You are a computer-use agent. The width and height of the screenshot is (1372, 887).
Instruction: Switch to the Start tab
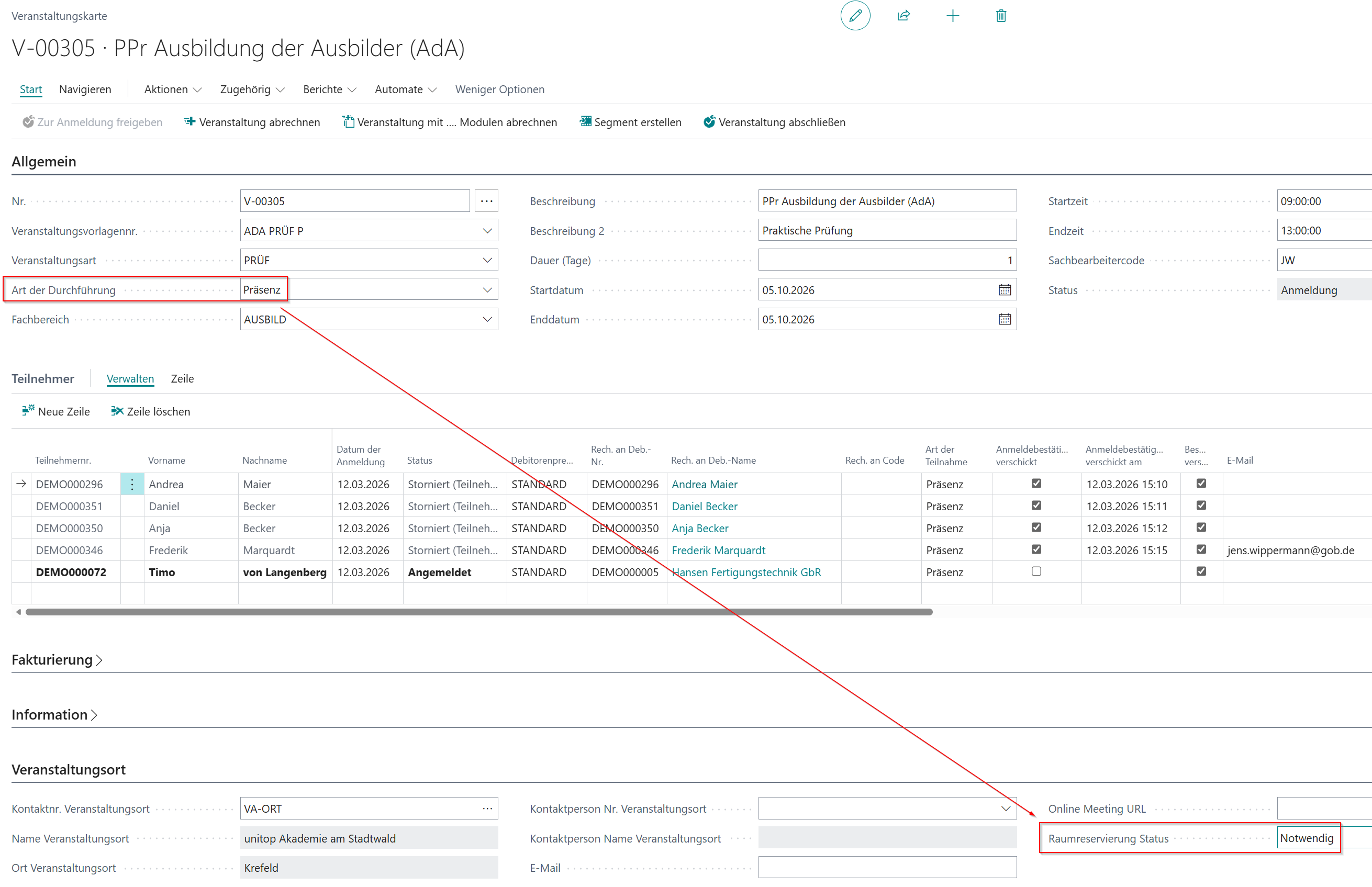[30, 89]
